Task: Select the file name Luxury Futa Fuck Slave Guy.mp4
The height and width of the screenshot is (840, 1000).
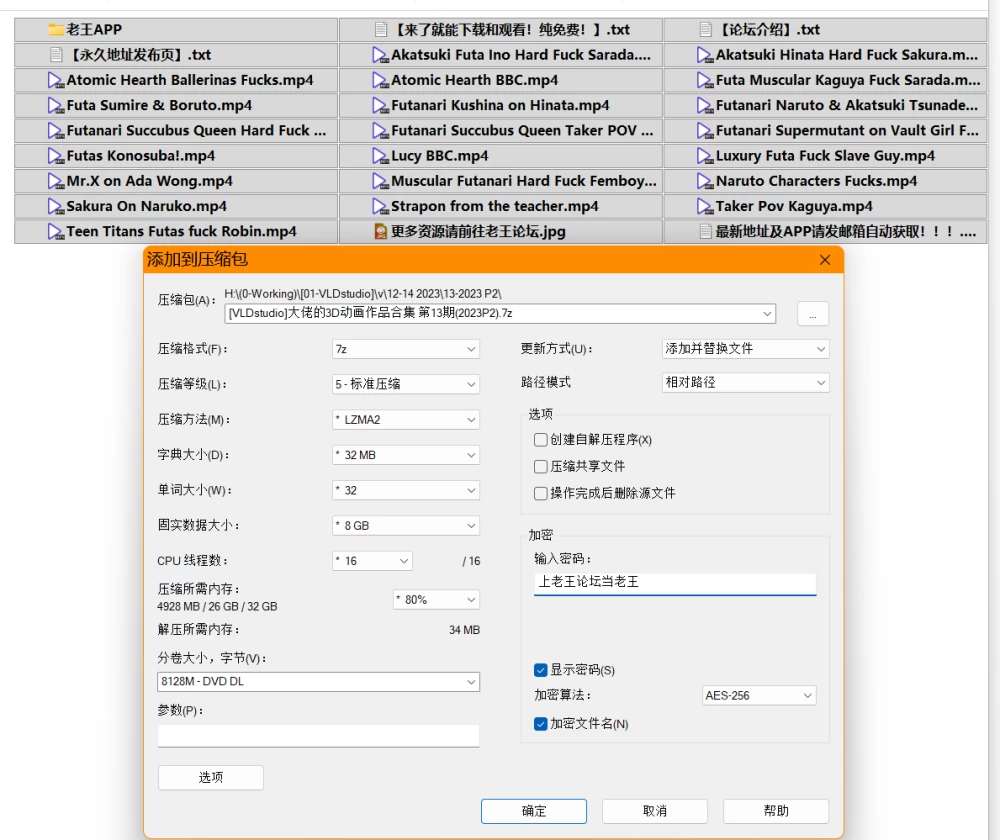Action: tap(825, 156)
